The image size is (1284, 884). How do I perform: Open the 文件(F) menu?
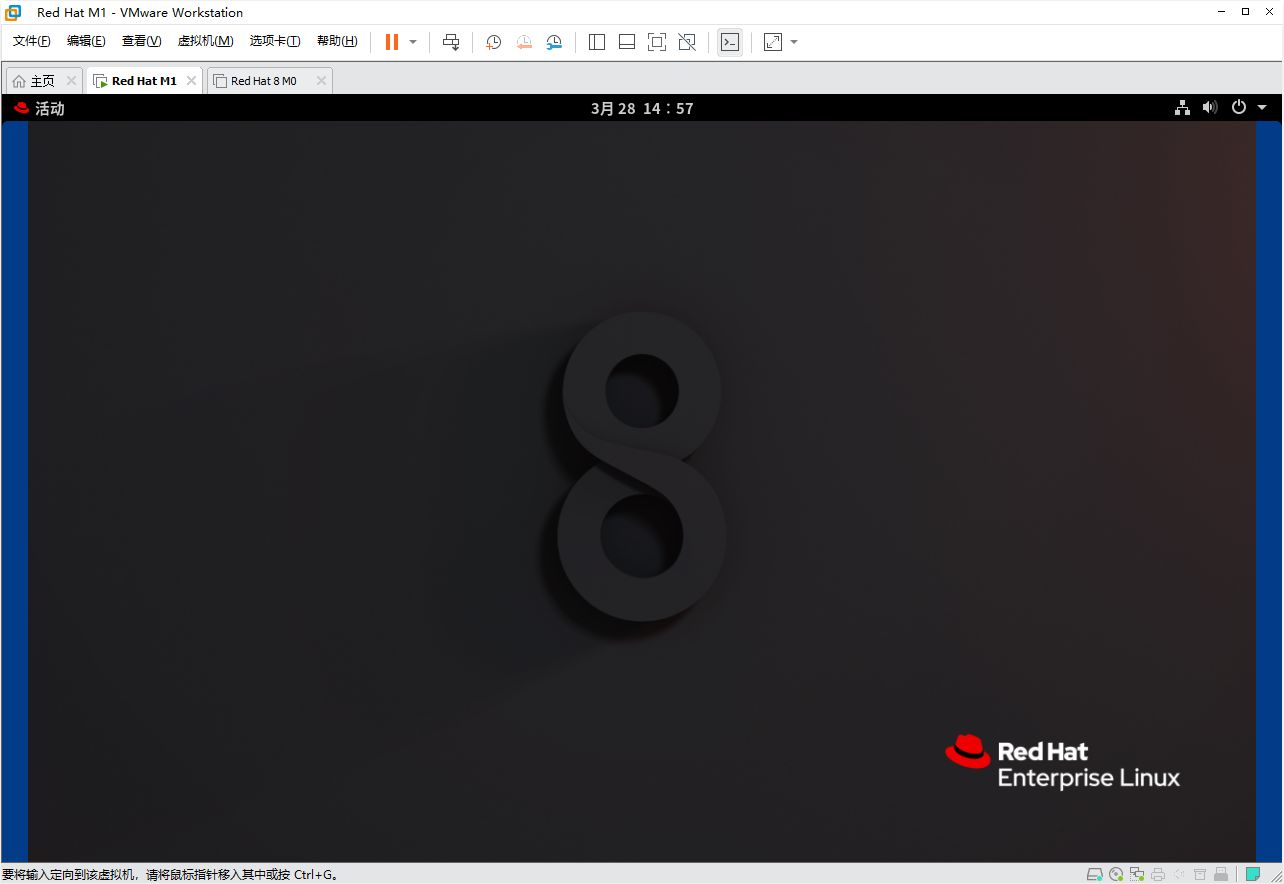pos(31,41)
